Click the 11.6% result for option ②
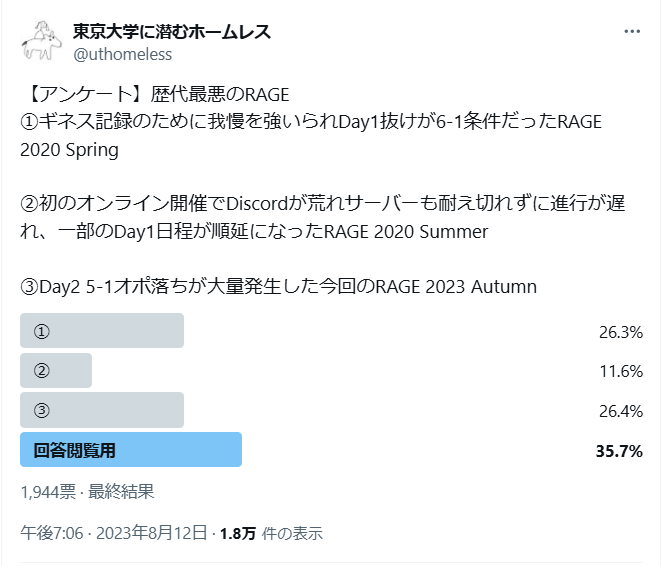This screenshot has width=664, height=566. coord(621,371)
